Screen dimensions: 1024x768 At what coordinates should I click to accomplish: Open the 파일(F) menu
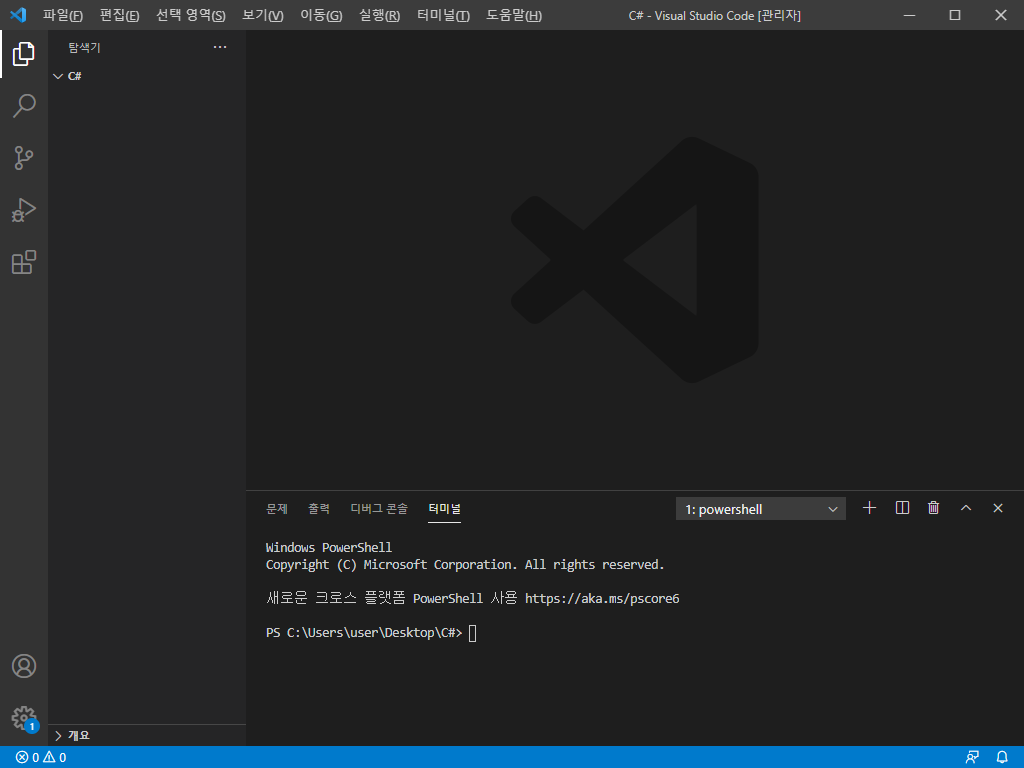pos(63,15)
